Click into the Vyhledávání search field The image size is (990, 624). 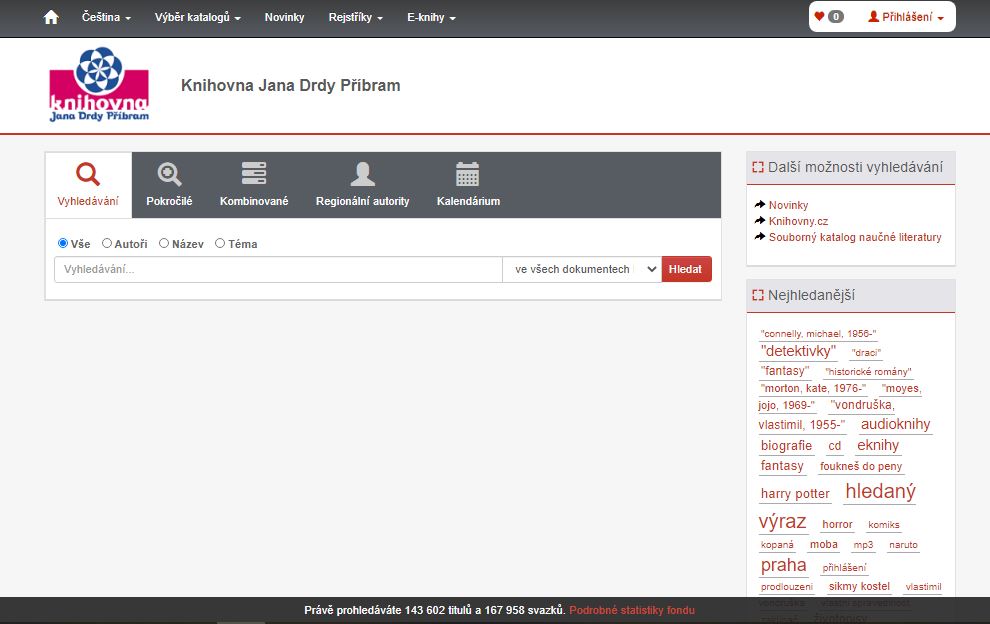click(278, 269)
